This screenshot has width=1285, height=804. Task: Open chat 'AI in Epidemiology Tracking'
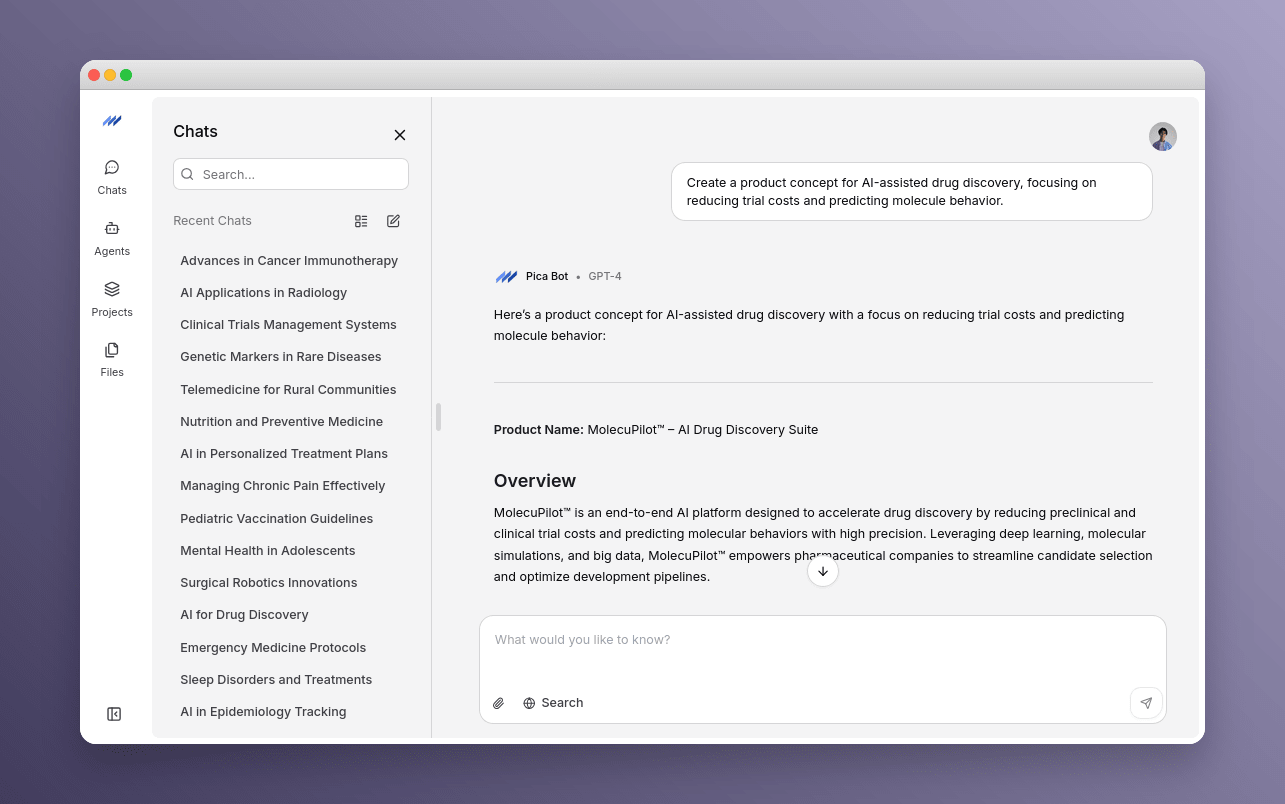263,712
